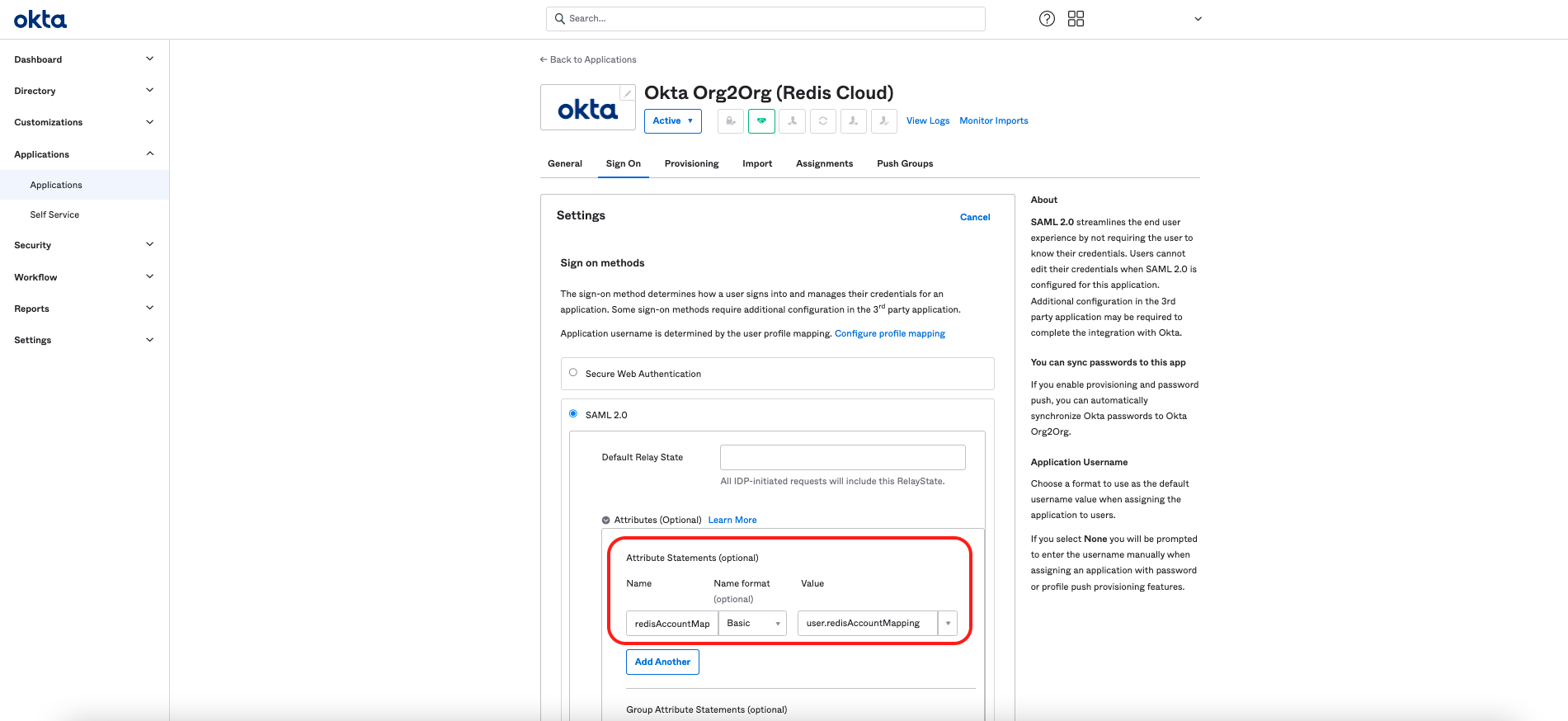Click the user with checkmark icon
This screenshot has height=721, width=1568.
pyautogui.click(x=883, y=121)
